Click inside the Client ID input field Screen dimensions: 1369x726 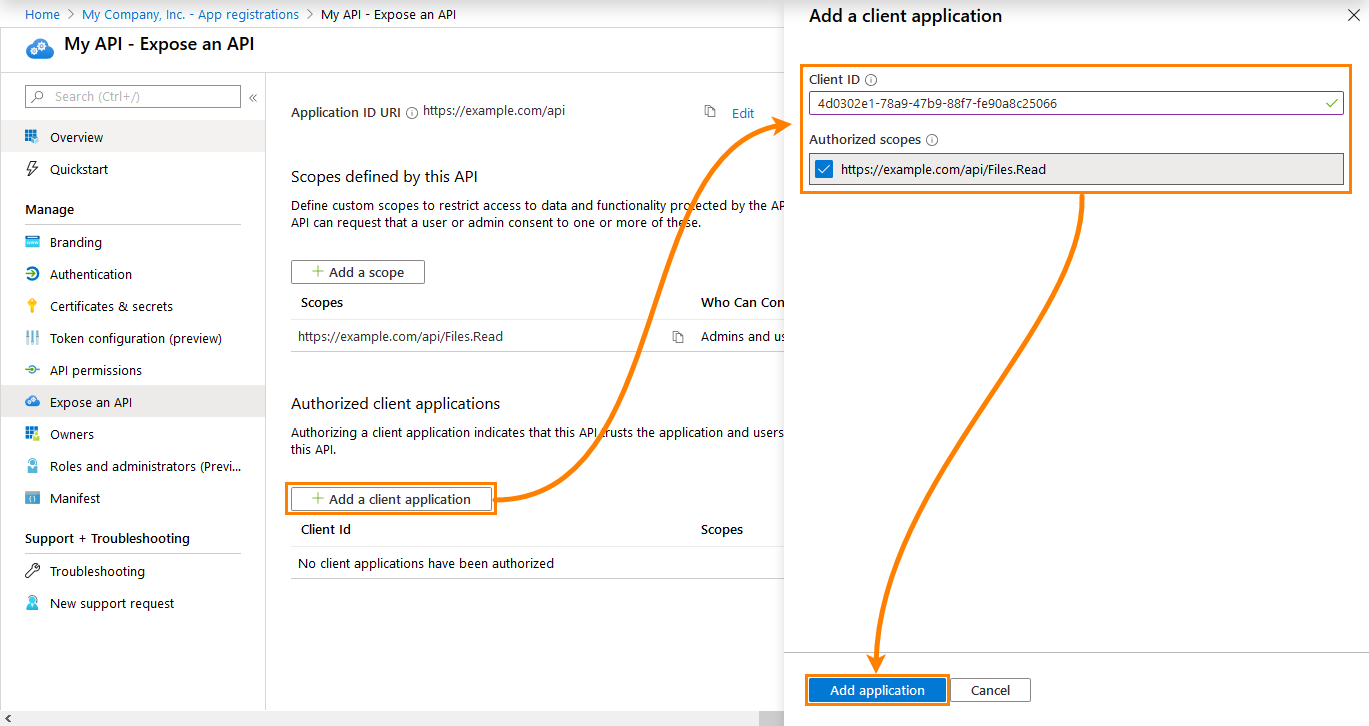[x=1075, y=103]
